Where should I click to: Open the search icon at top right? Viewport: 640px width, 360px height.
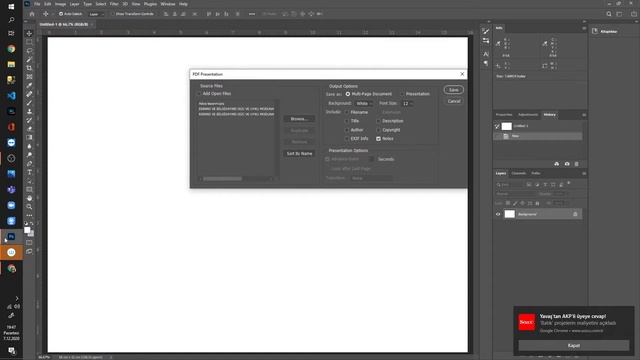[609, 14]
